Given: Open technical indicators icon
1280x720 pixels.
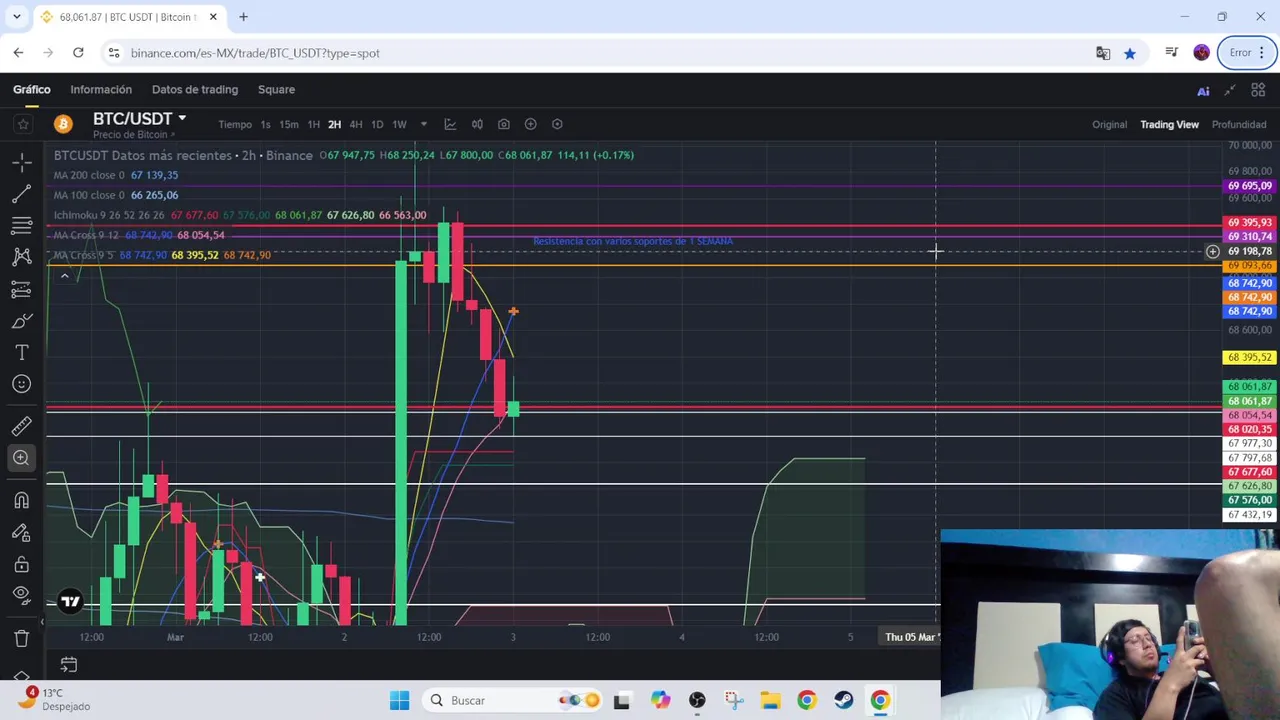Looking at the screenshot, I should [x=450, y=124].
